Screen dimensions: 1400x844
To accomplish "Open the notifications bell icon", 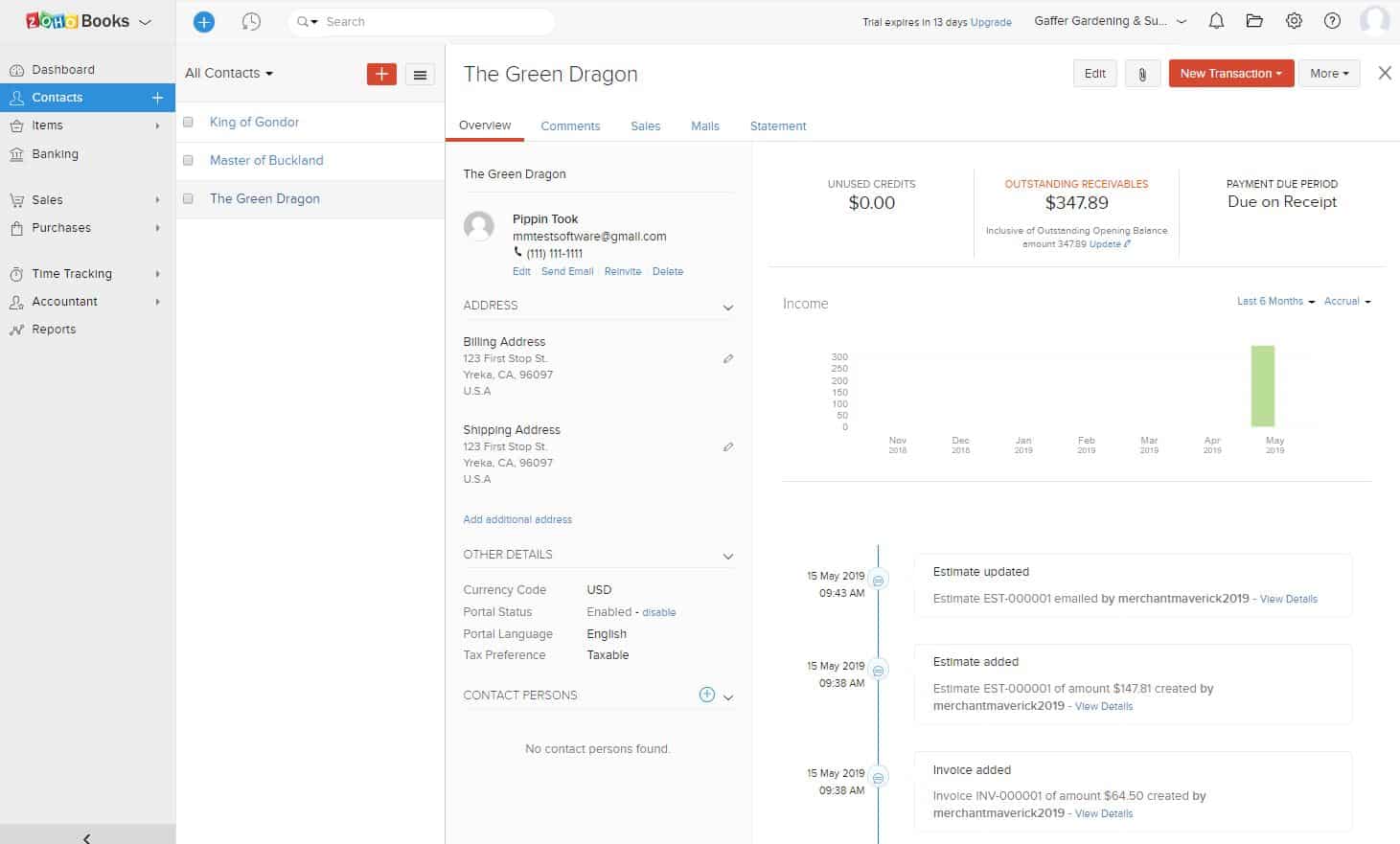I will tap(1216, 21).
